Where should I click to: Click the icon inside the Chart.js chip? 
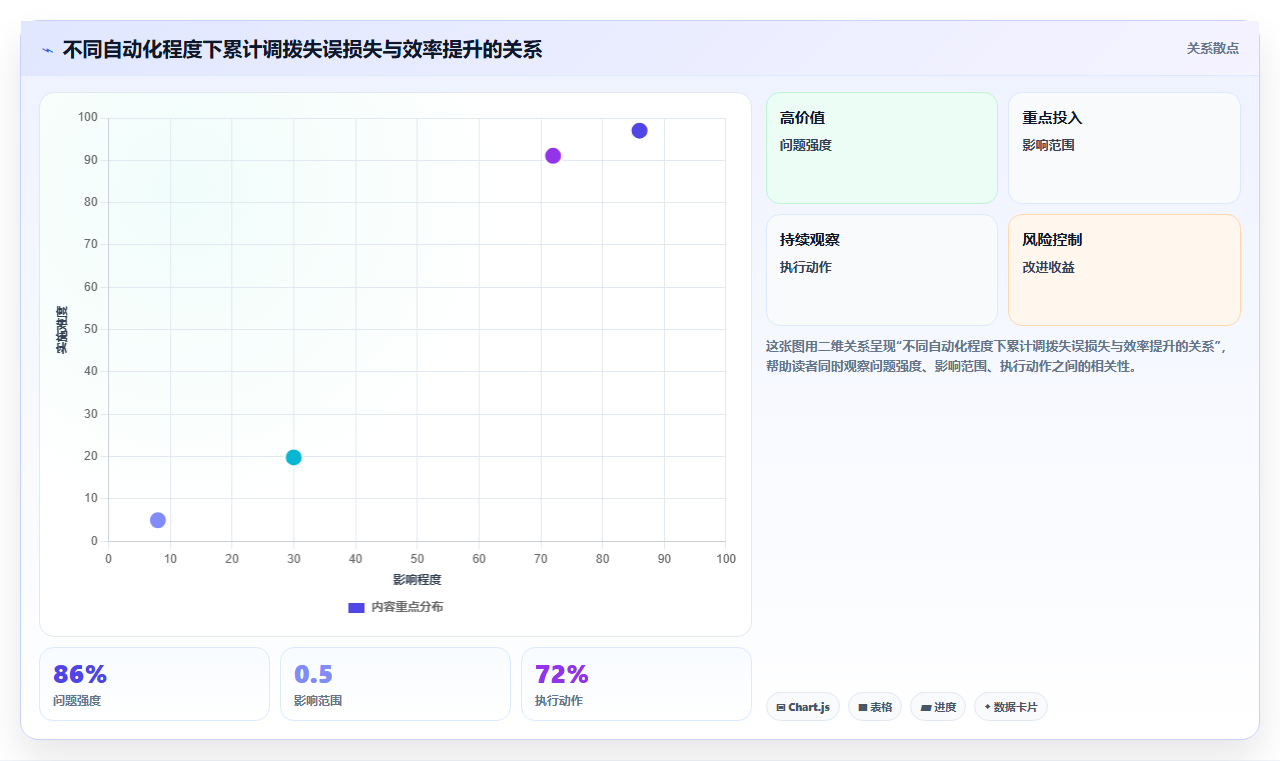(781, 707)
